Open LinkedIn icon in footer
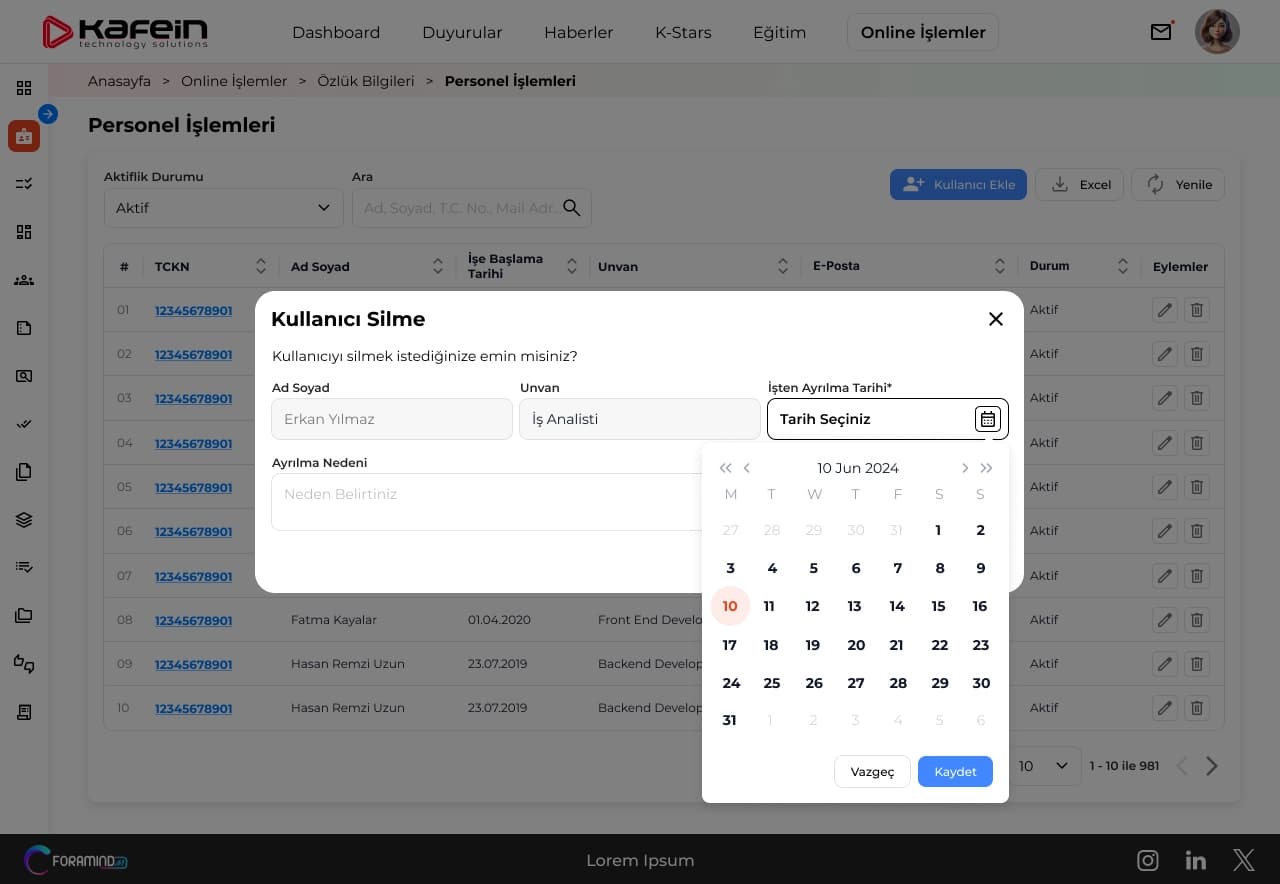1280x884 pixels. (1196, 860)
